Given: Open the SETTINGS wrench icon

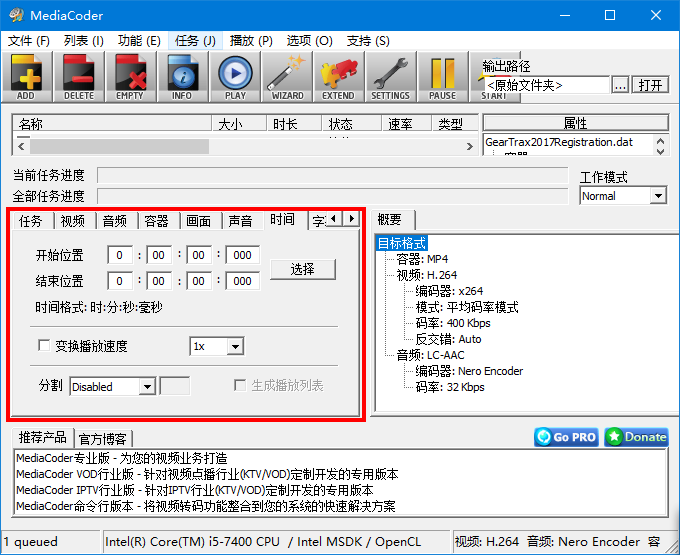Looking at the screenshot, I should 390,77.
